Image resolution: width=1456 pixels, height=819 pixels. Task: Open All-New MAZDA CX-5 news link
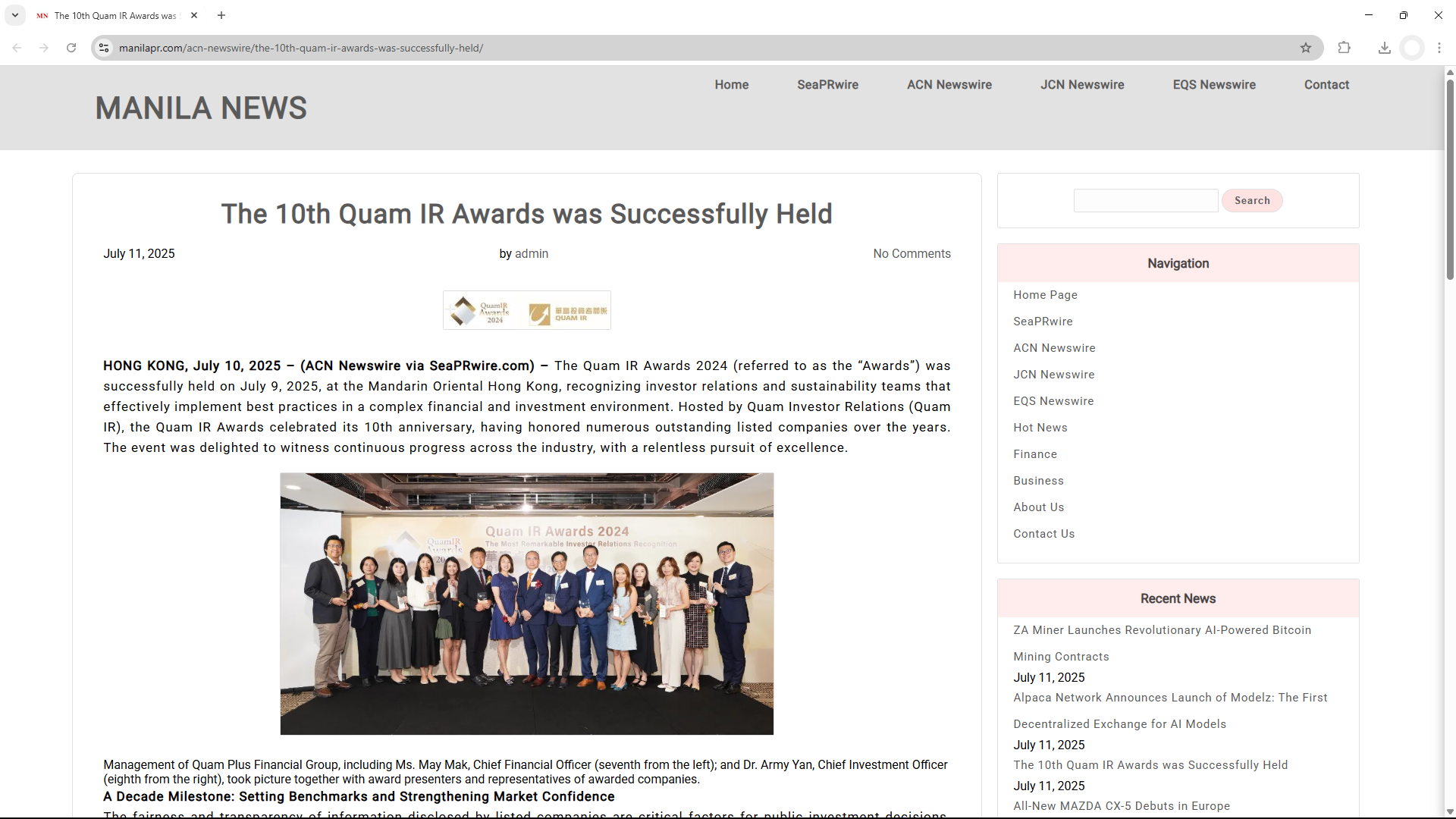pos(1122,806)
